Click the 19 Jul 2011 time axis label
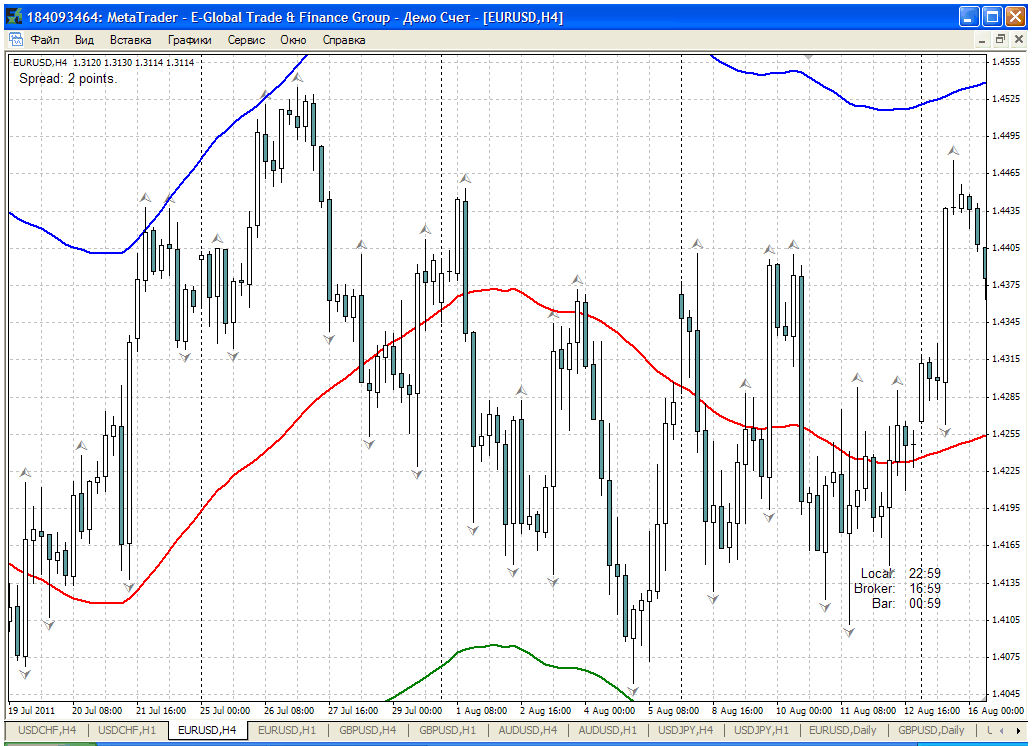The width and height of the screenshot is (1032, 746). point(32,710)
